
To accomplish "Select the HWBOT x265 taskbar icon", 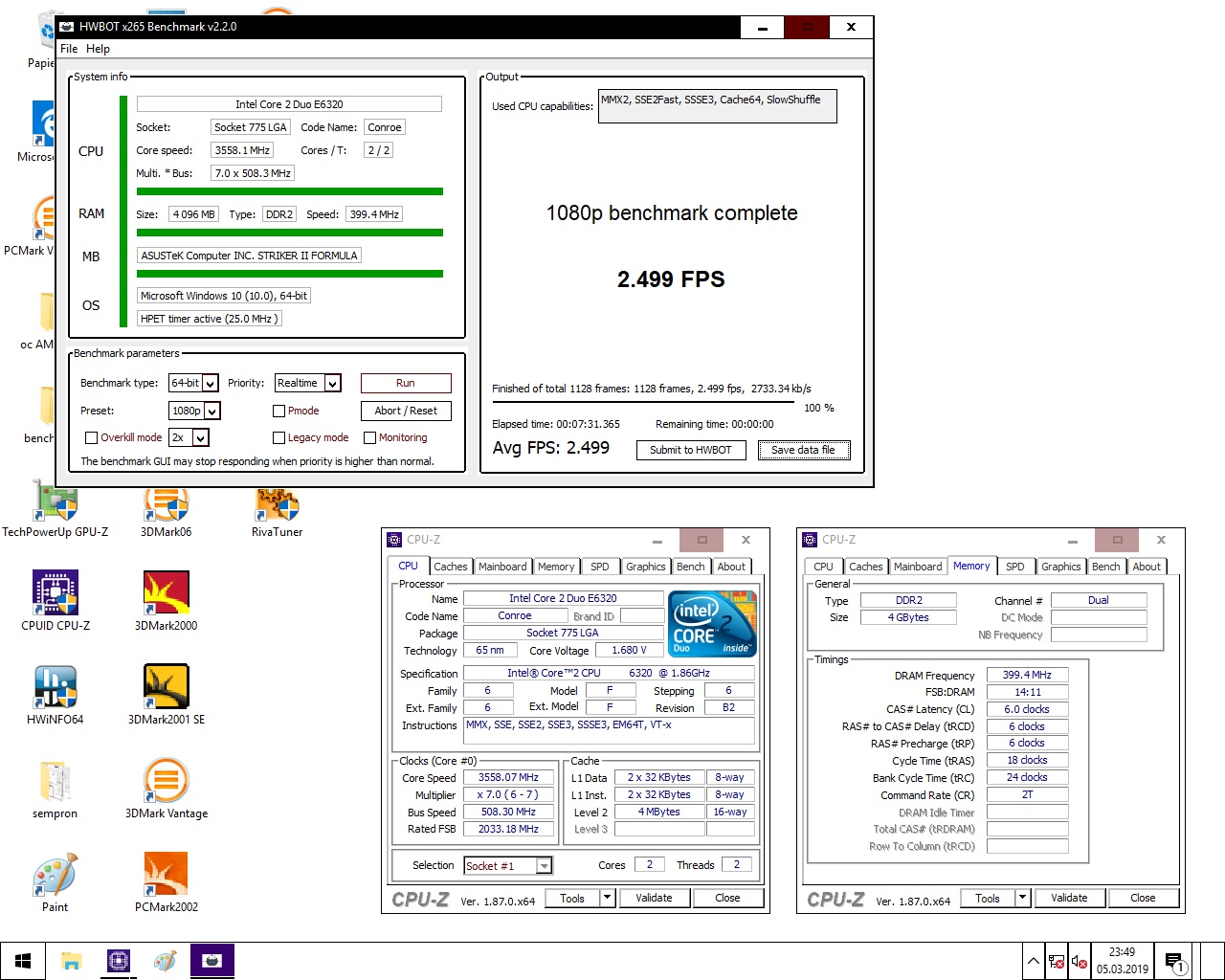I will pyautogui.click(x=212, y=961).
